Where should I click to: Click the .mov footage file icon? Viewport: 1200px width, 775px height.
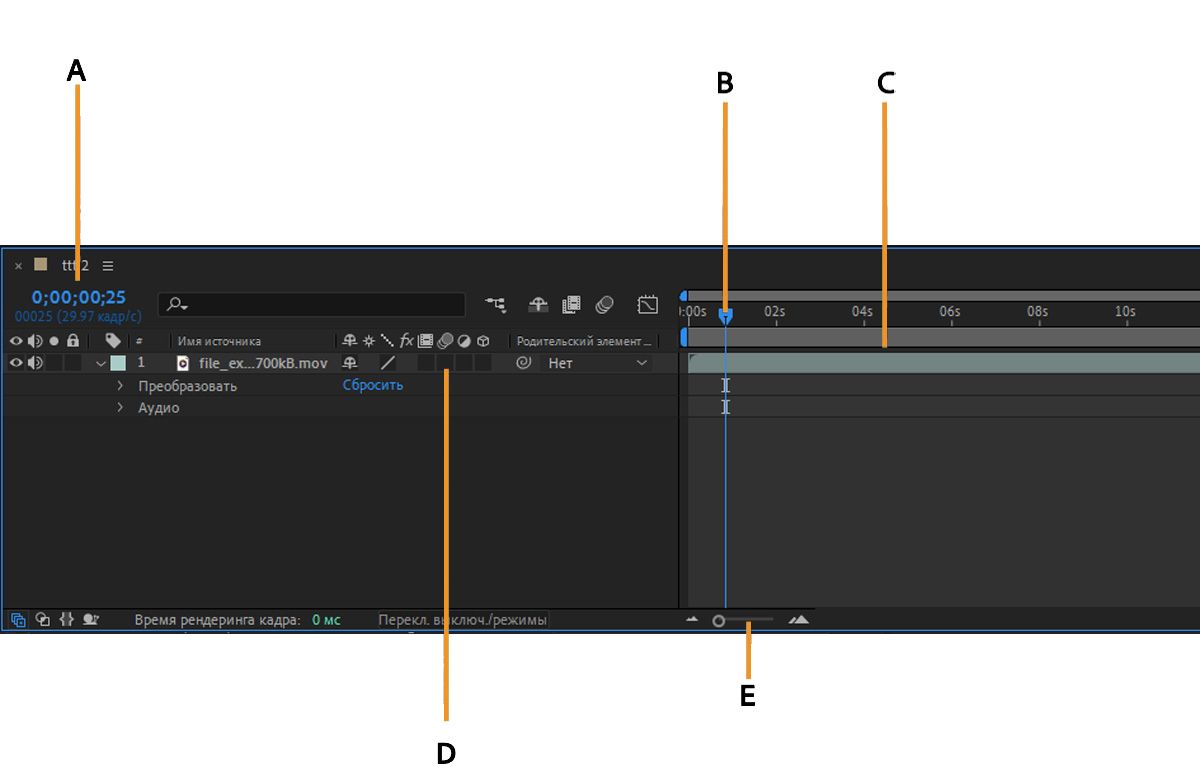pos(183,363)
